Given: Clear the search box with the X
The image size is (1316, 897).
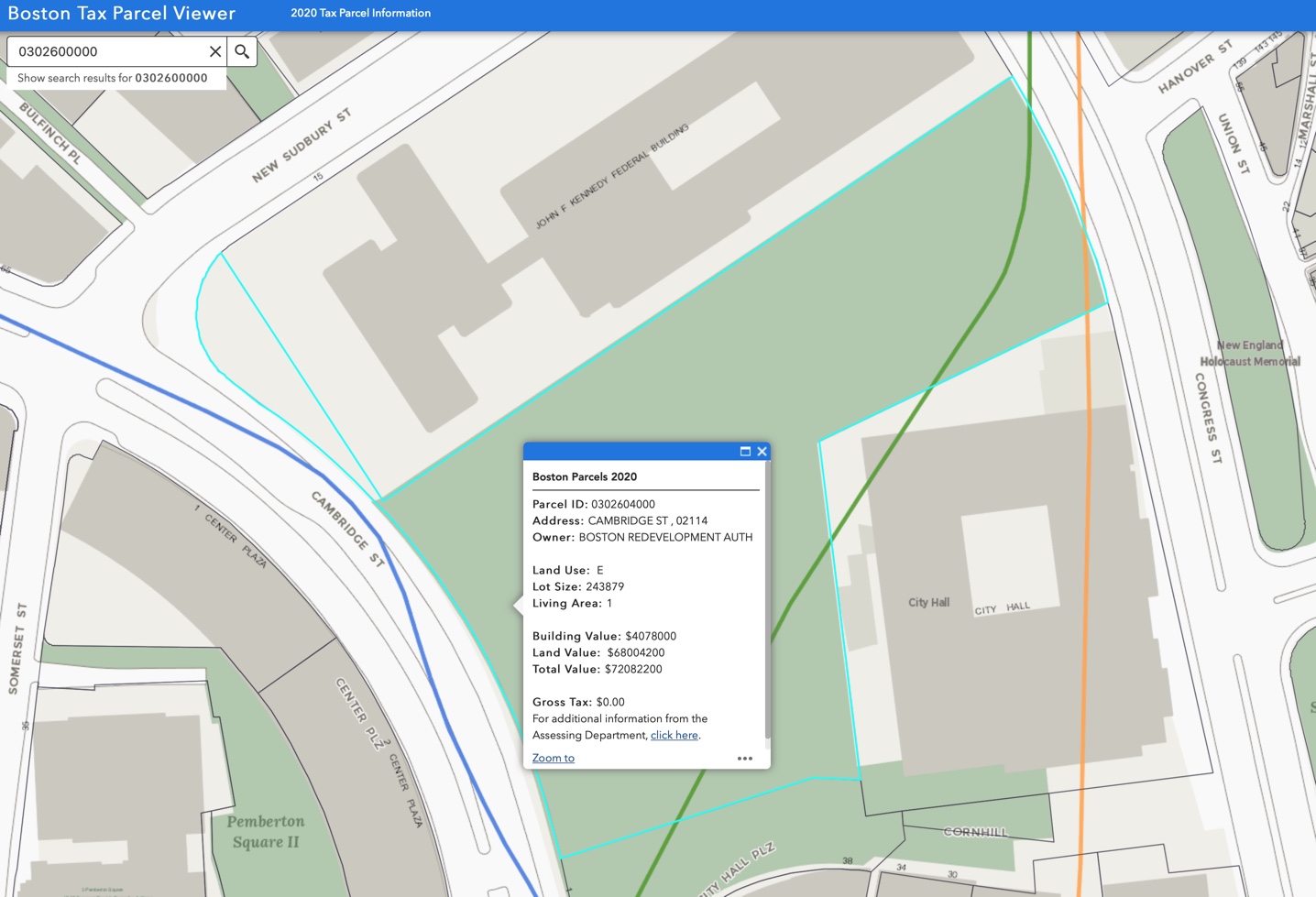Looking at the screenshot, I should point(215,51).
